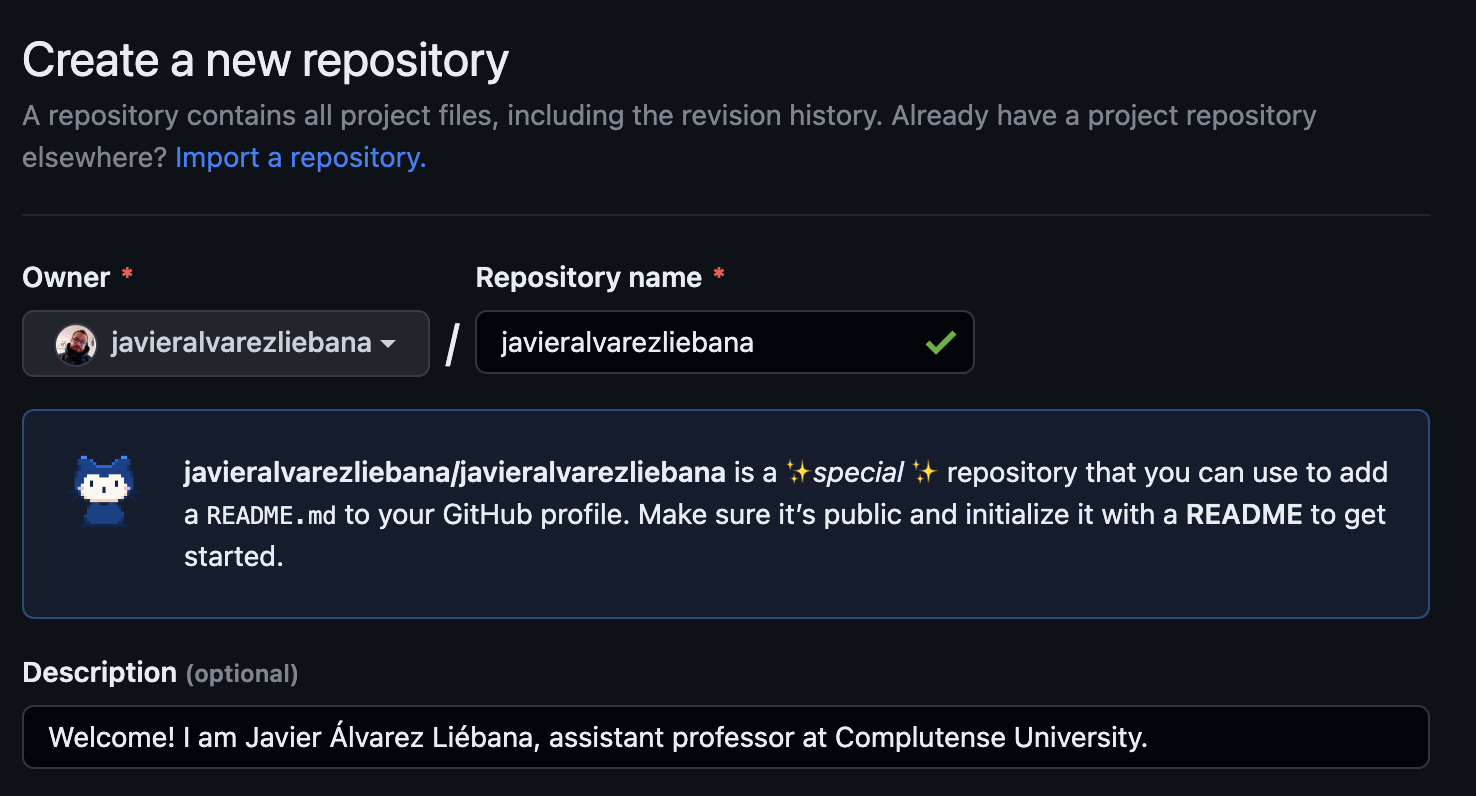Click the Owner field label
1476x796 pixels.
point(66,277)
